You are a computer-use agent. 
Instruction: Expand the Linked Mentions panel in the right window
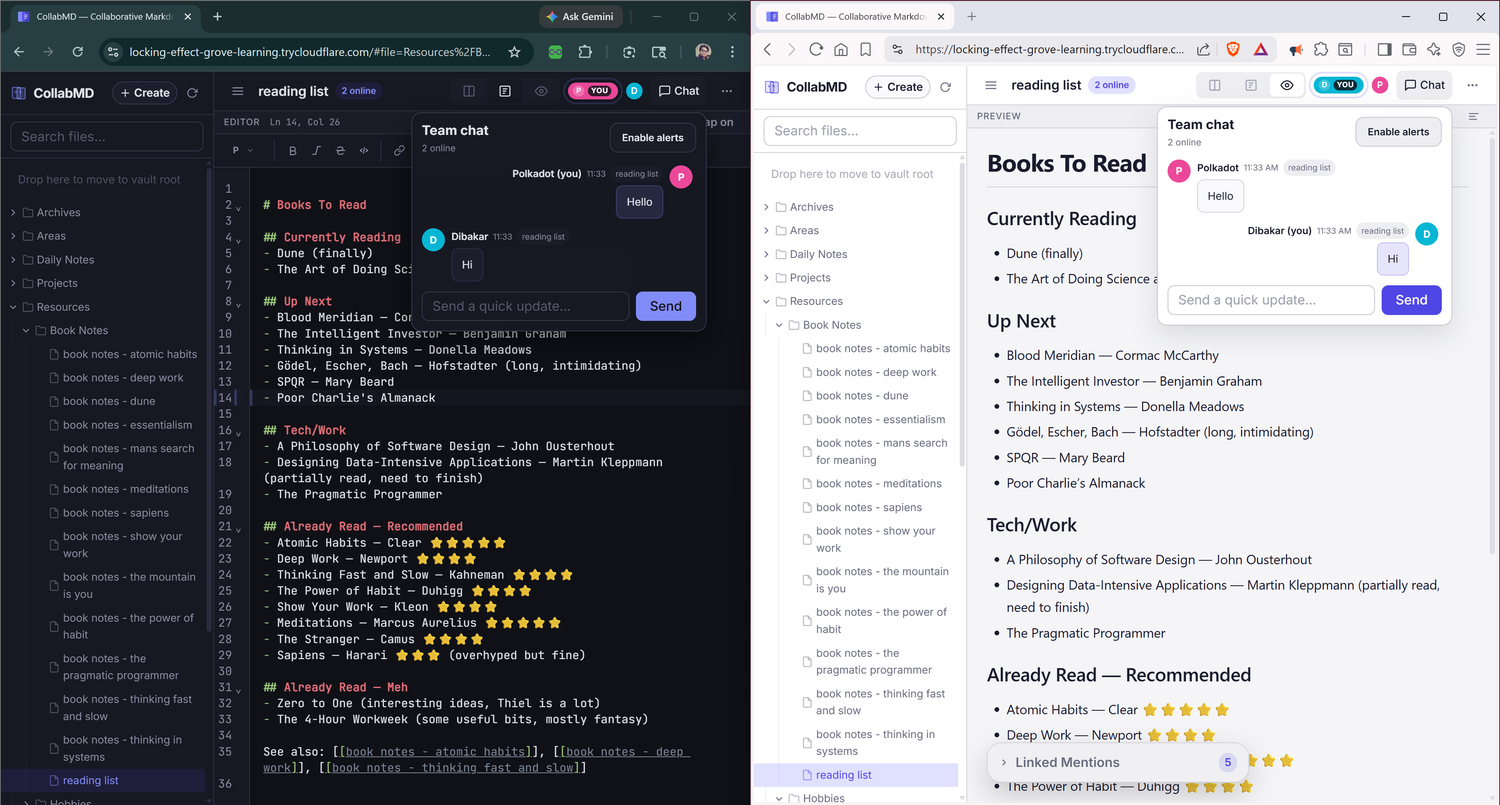(x=1116, y=762)
